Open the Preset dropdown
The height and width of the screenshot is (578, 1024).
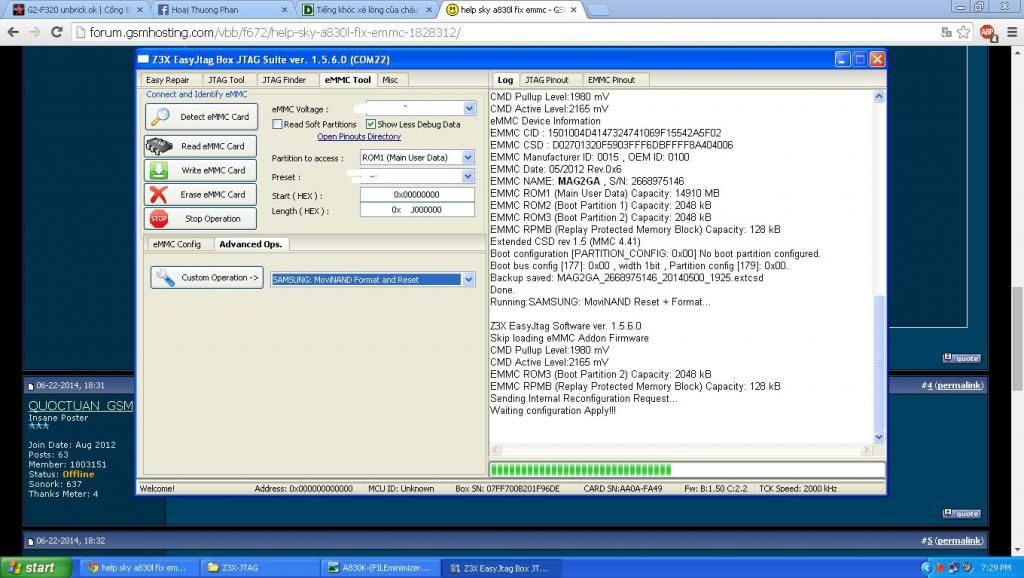[468, 176]
